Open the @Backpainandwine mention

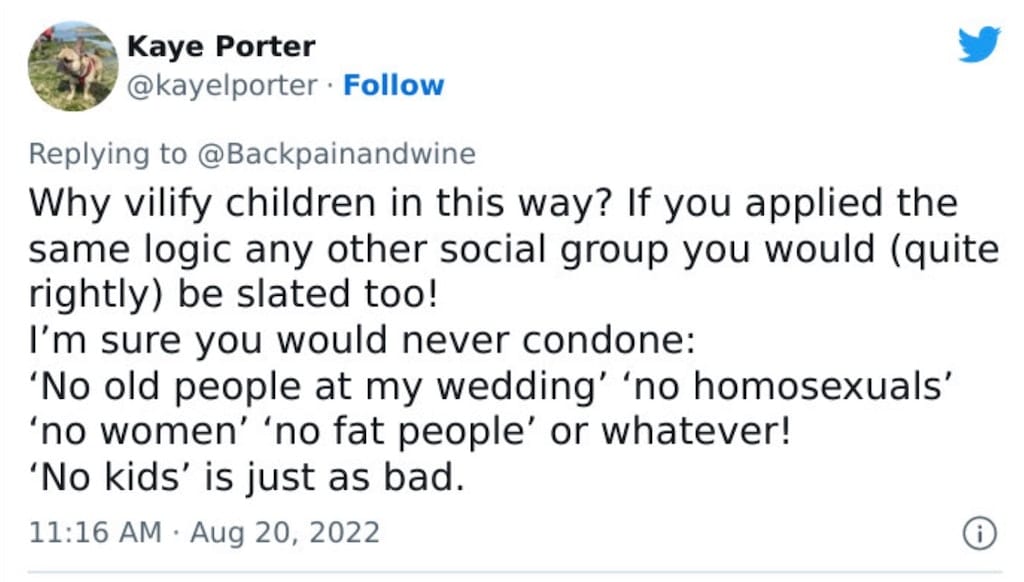coord(336,154)
